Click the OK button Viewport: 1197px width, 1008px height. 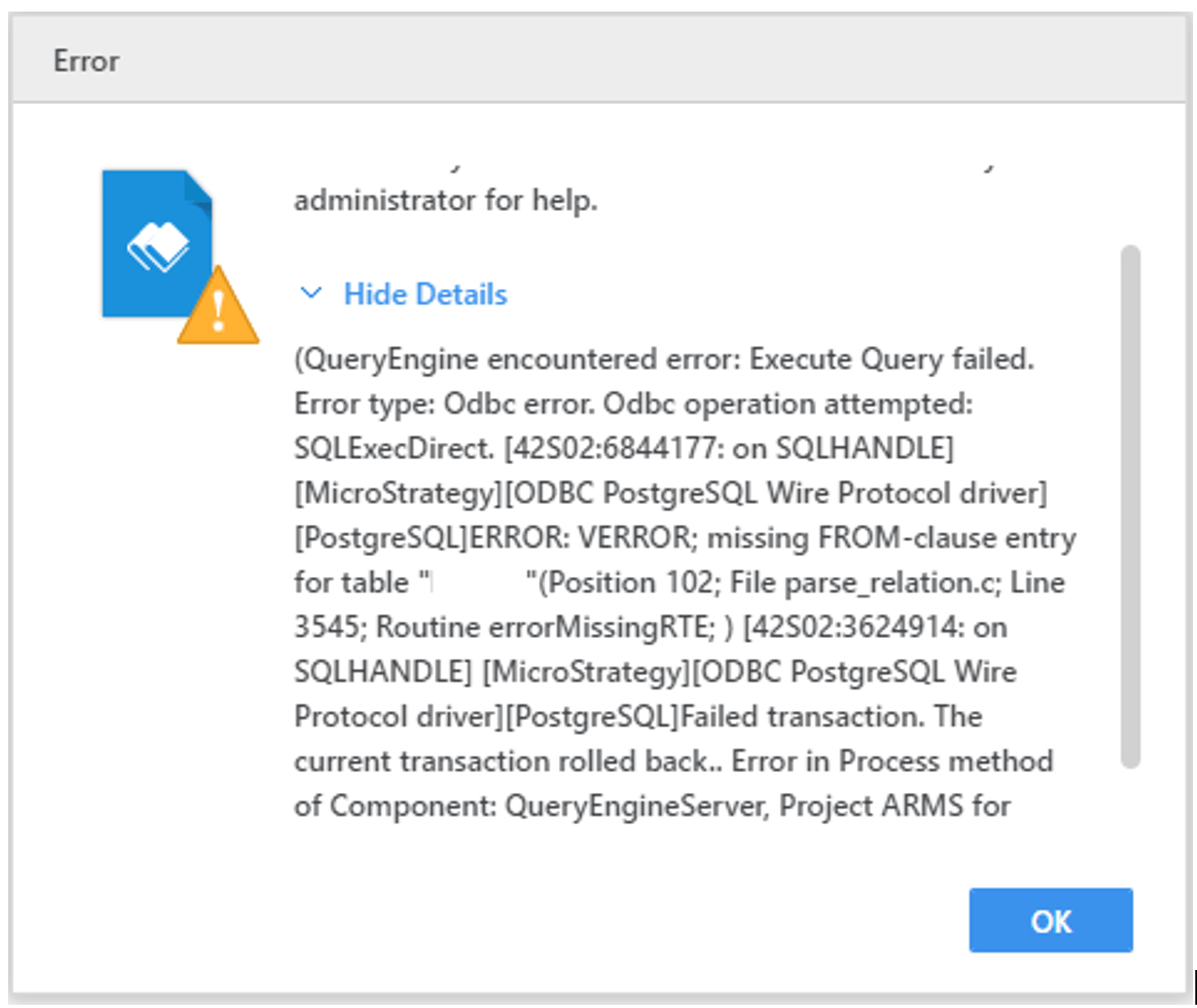pyautogui.click(x=1050, y=920)
